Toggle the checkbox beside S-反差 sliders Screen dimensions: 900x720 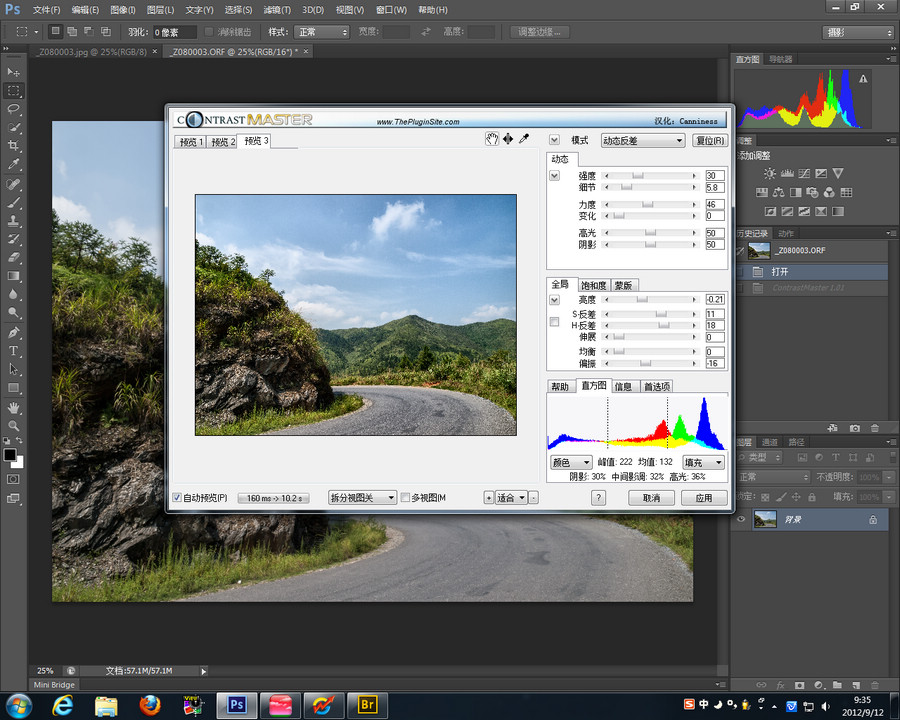tap(554, 321)
